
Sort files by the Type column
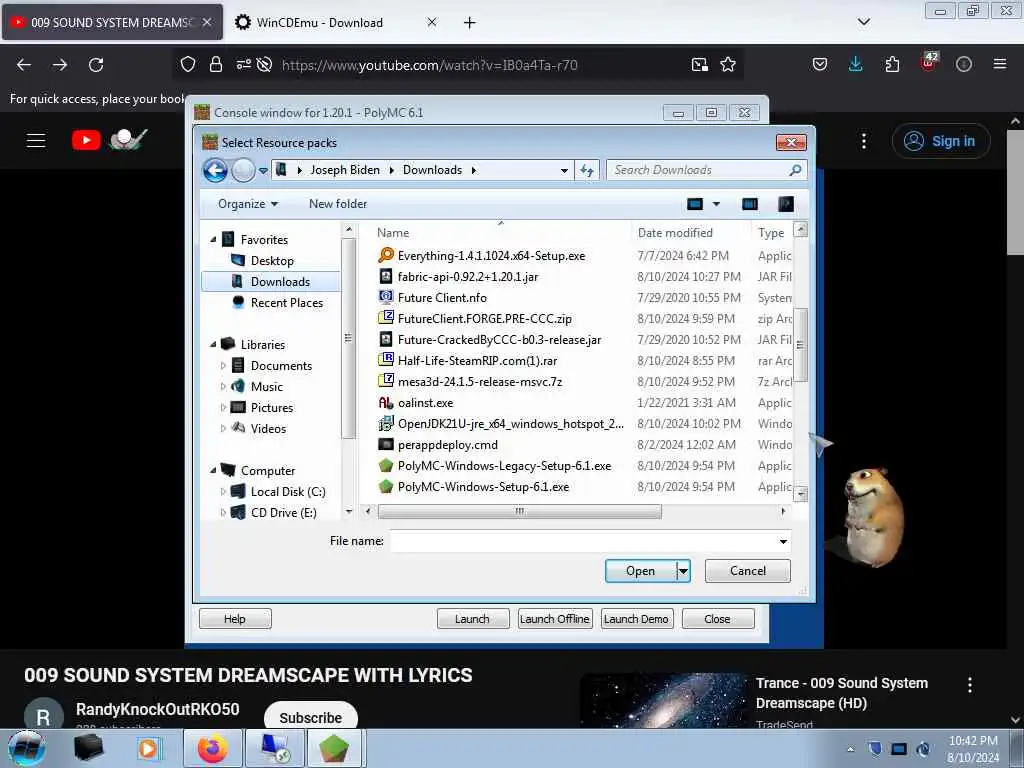tap(771, 233)
